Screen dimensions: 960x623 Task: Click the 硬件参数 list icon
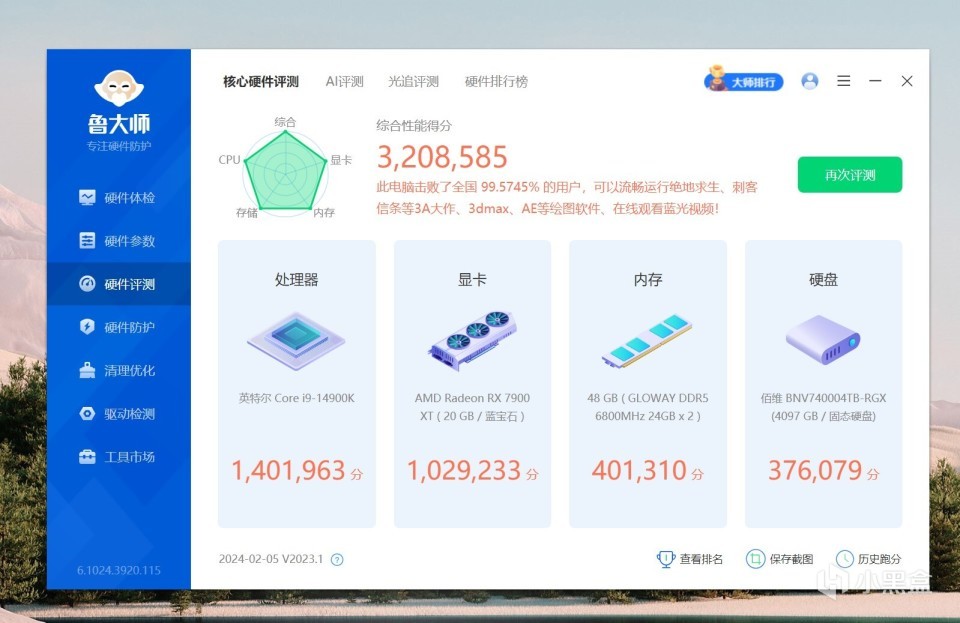pos(87,241)
